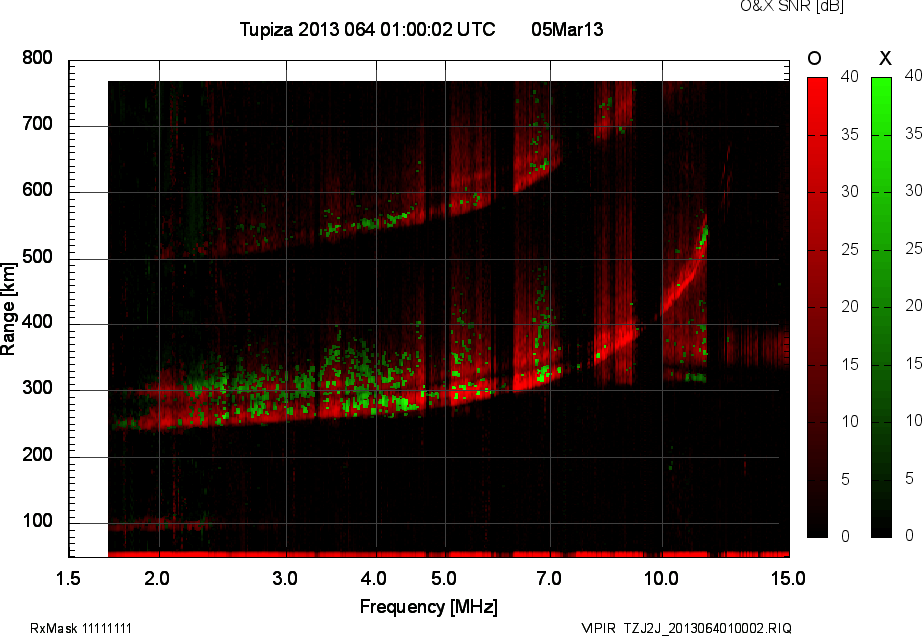
Task: Click the green X-mode color bar
Action: tap(881, 307)
